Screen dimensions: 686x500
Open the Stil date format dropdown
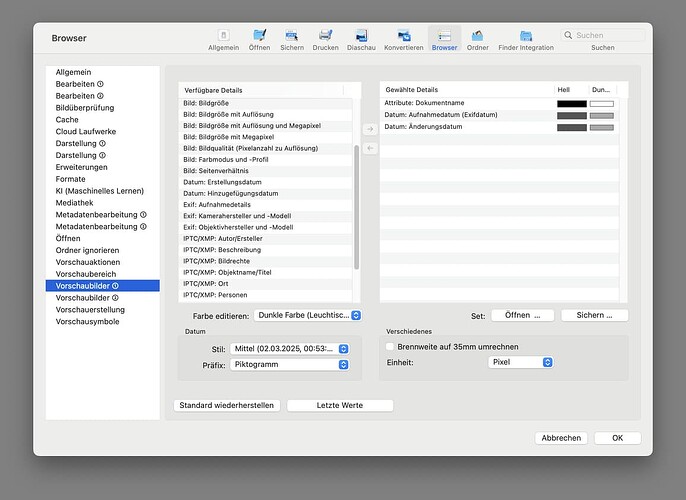290,349
